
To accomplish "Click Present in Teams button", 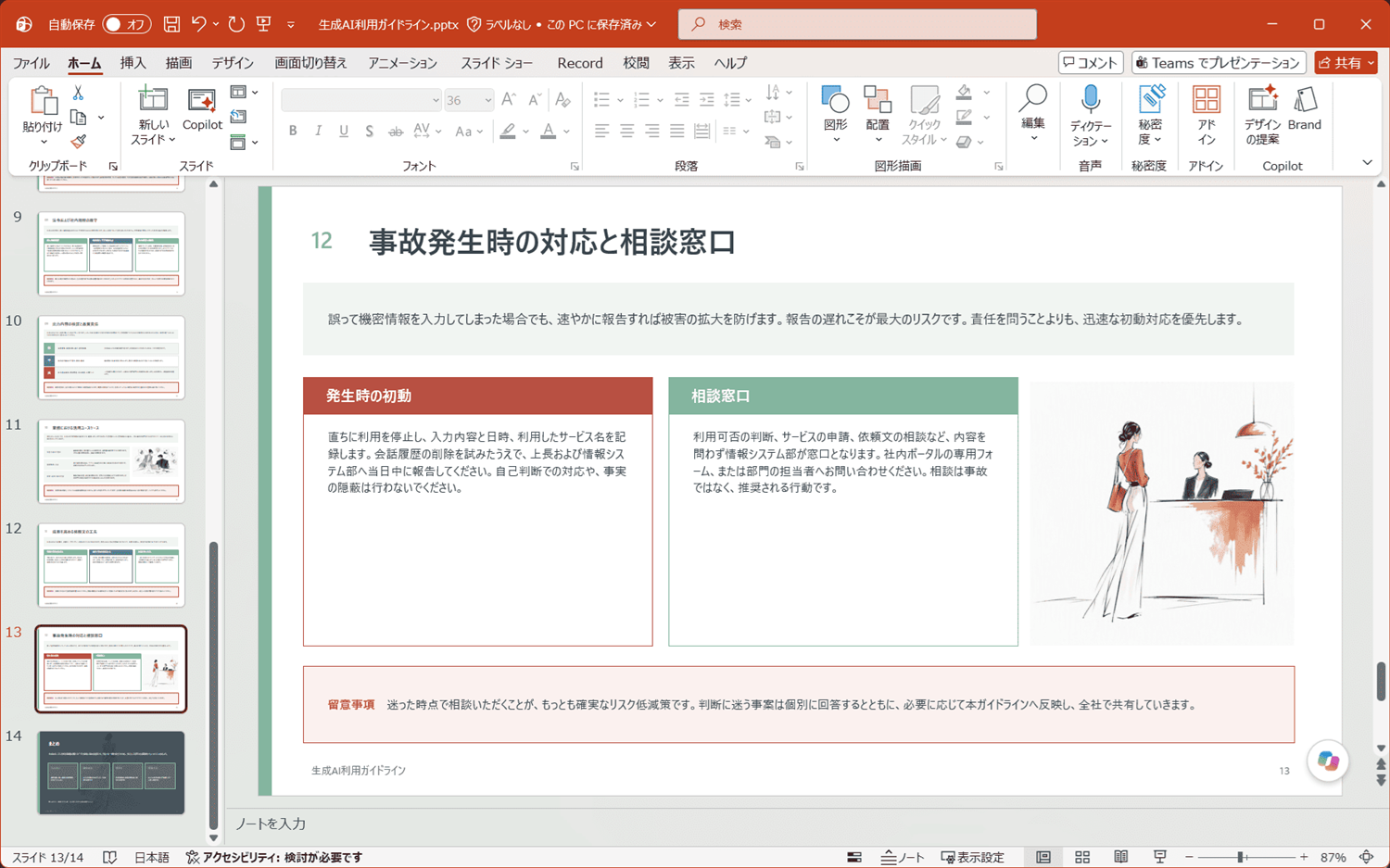I will point(1219,62).
